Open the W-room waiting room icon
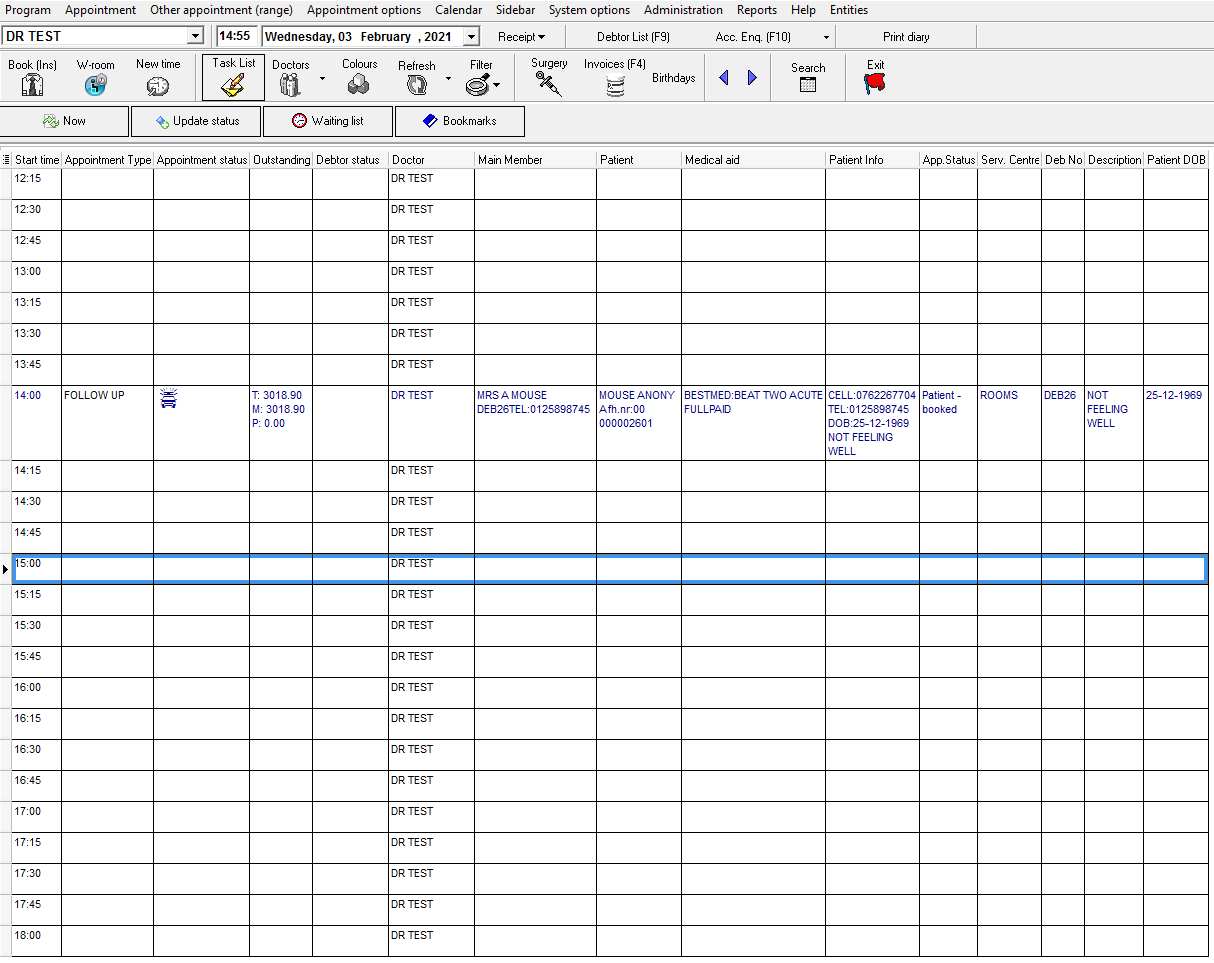This screenshot has height=963, width=1214. (95, 85)
